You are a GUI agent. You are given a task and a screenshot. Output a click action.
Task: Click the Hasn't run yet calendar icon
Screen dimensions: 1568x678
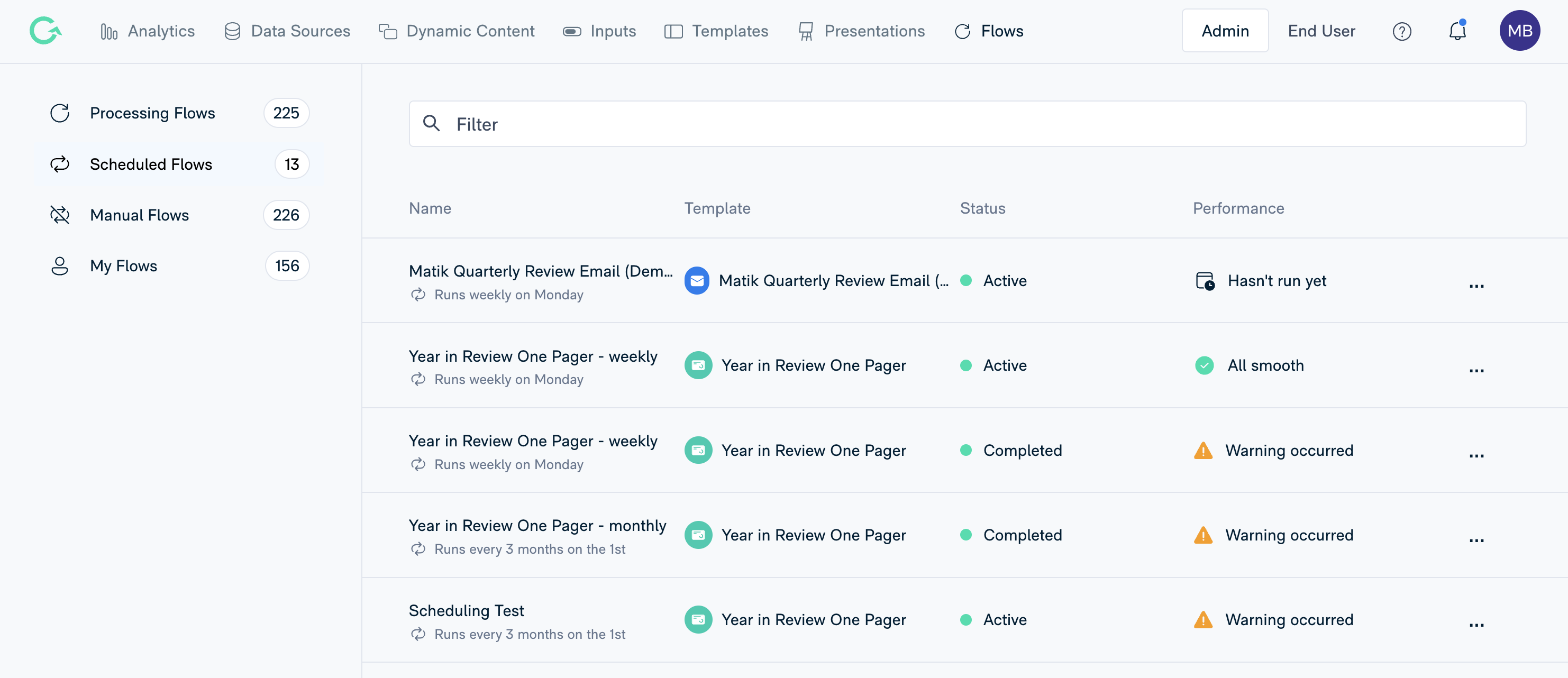(x=1205, y=281)
